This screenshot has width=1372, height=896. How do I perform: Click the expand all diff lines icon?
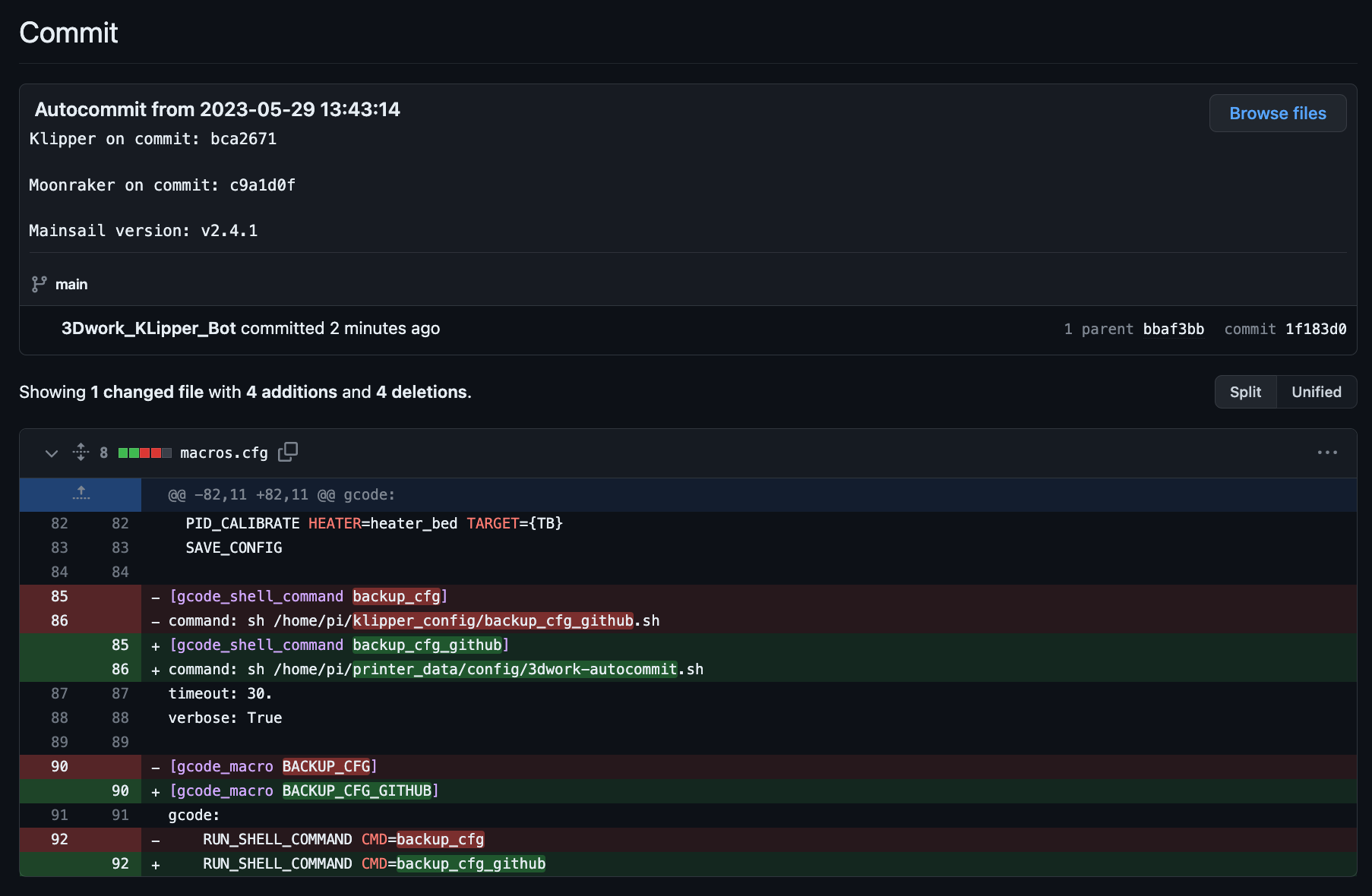click(81, 453)
